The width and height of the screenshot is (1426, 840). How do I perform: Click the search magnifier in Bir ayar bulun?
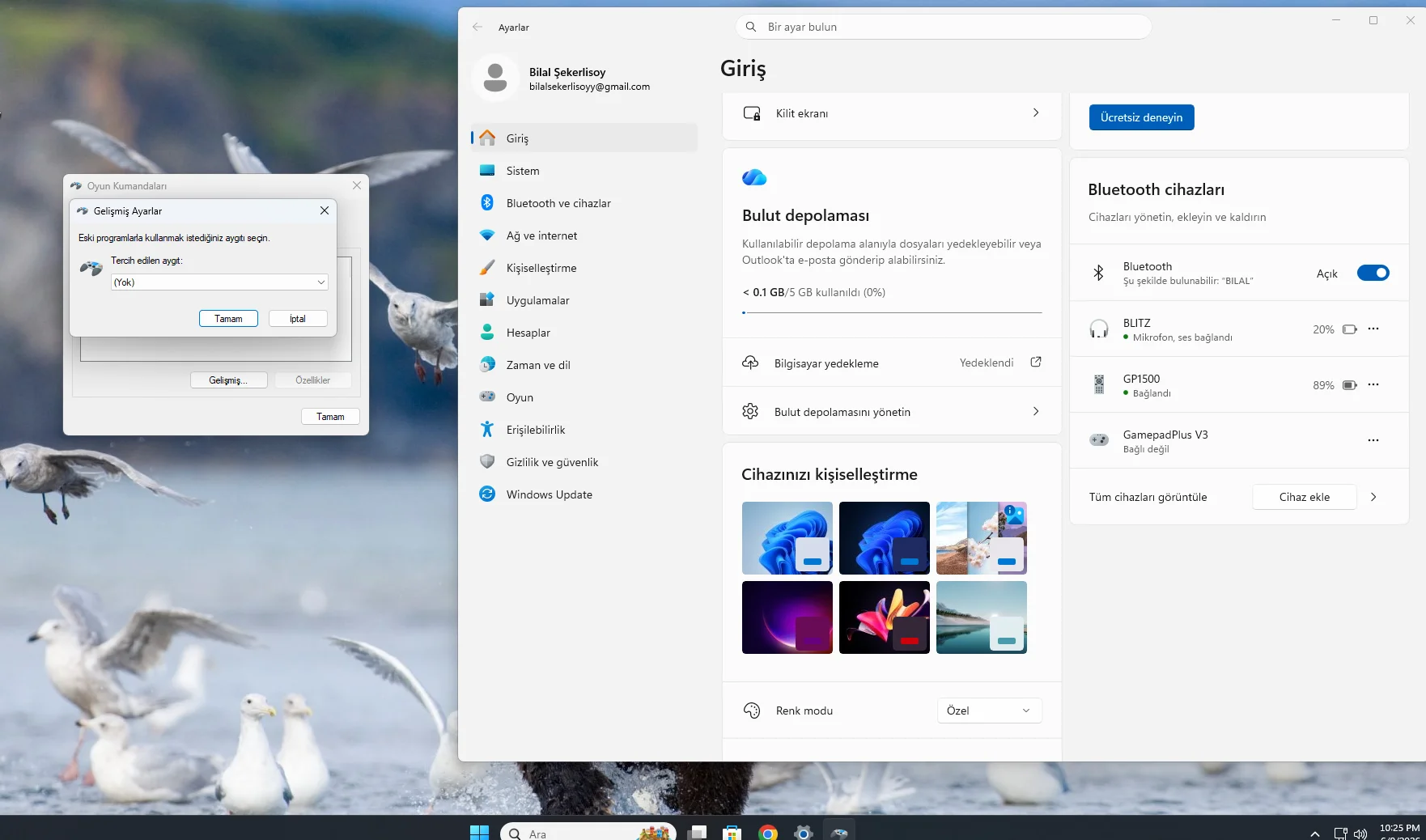point(751,27)
